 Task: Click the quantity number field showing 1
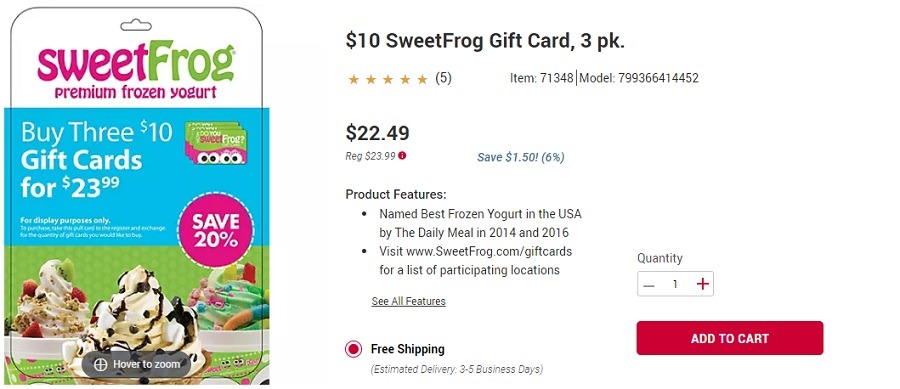click(x=676, y=284)
